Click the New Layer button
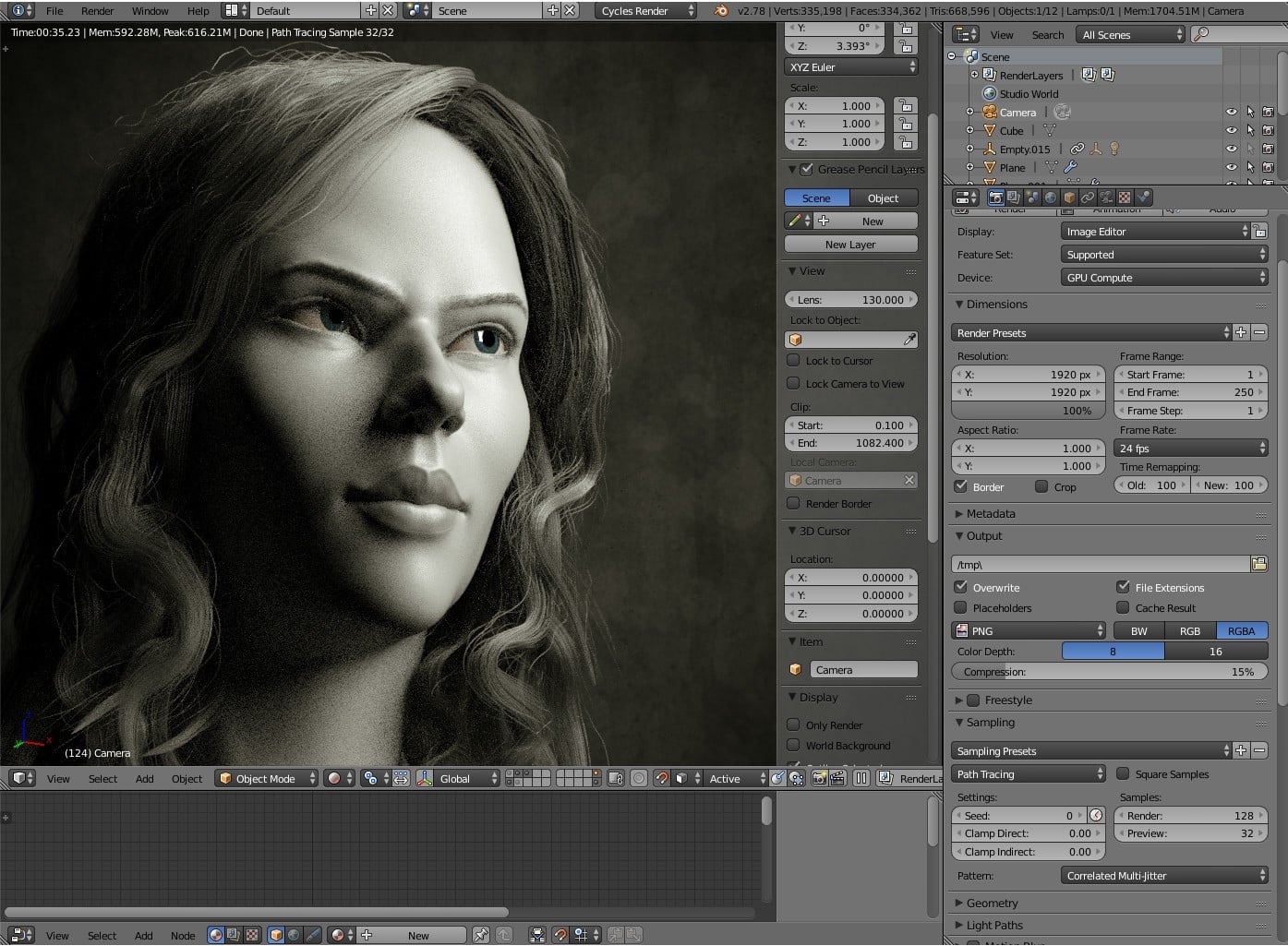1288x946 pixels. [x=850, y=245]
